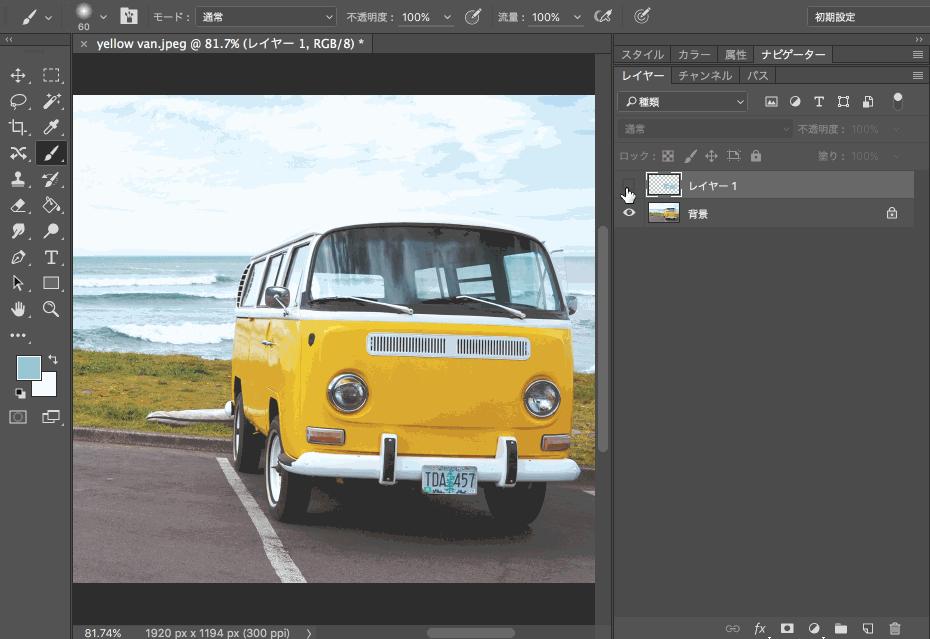Hide the 背景 layer via eye icon
Image resolution: width=930 pixels, height=639 pixels.
click(x=629, y=213)
